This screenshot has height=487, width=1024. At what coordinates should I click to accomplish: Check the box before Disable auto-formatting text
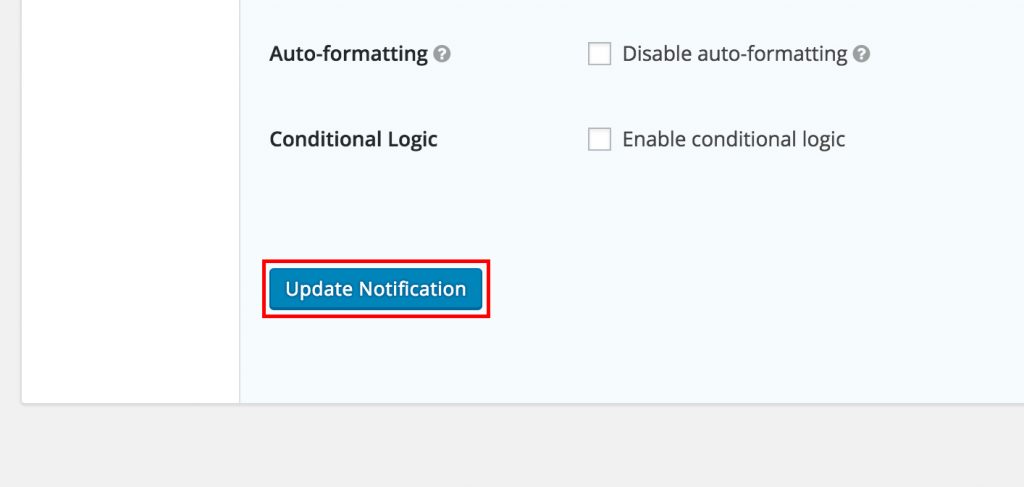tap(600, 54)
